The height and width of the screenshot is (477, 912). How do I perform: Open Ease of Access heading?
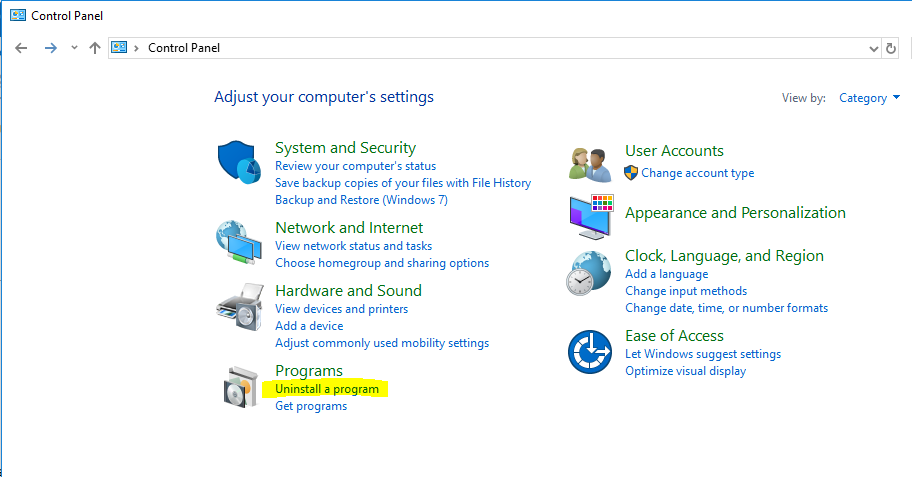tap(674, 336)
